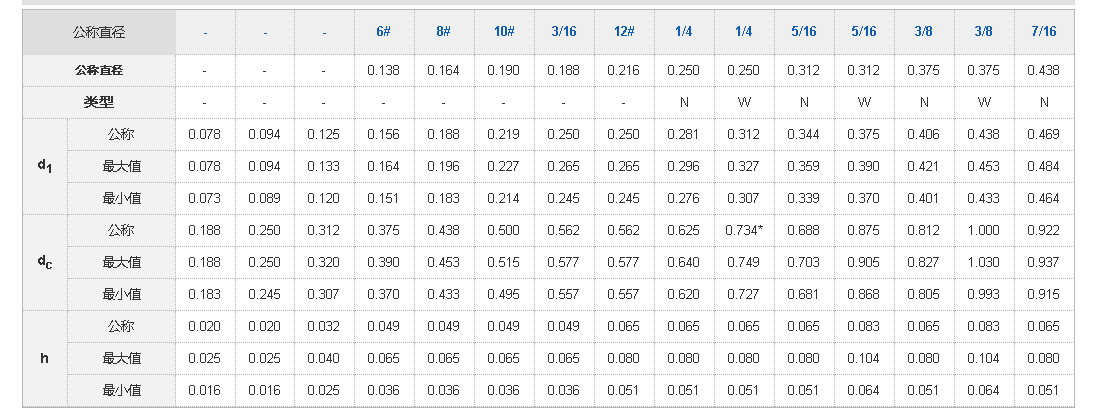Click the 0.216 nominal diameter cell
The height and width of the screenshot is (408, 1094).
tap(624, 70)
